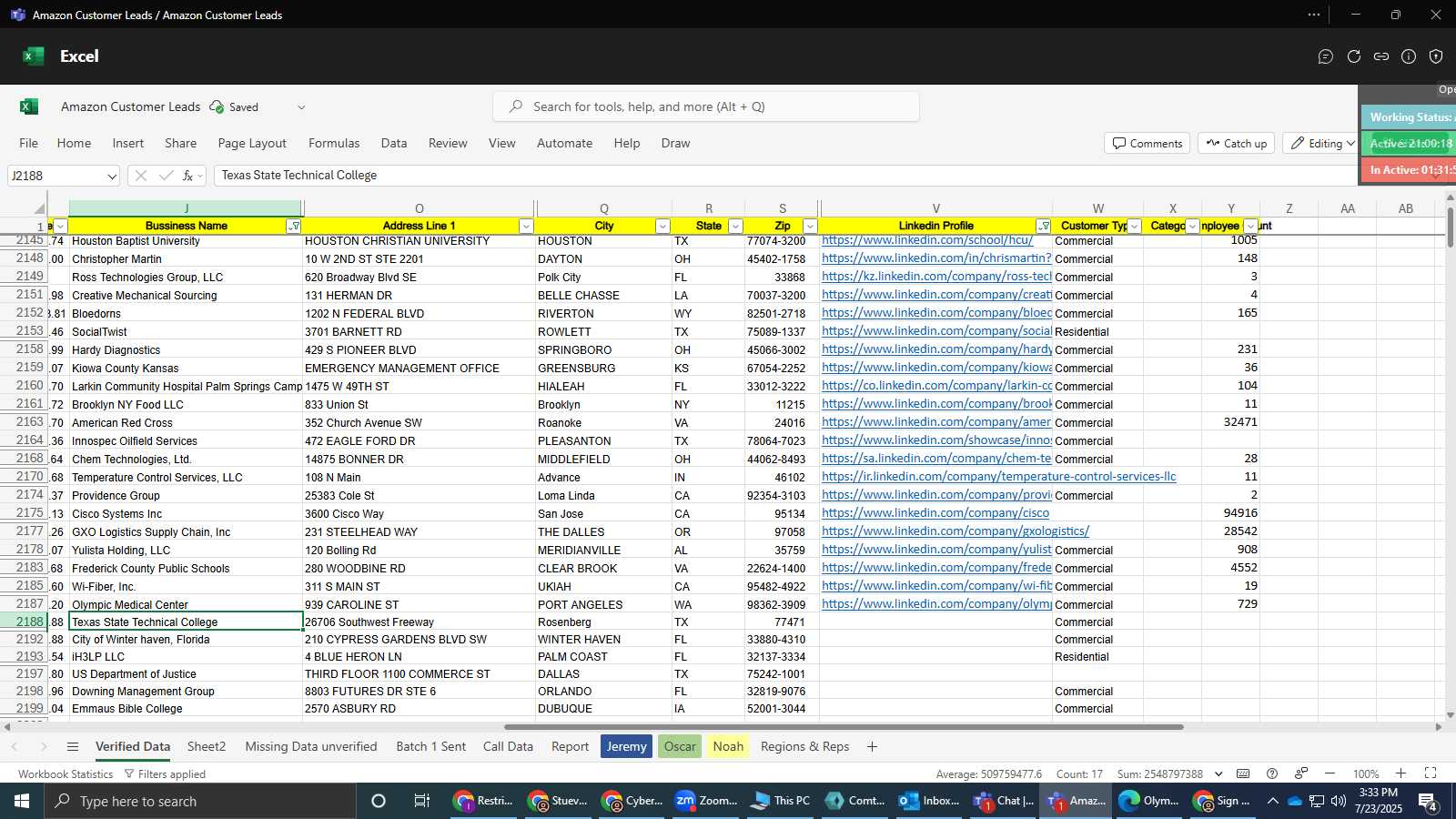Add a new sheet with plus icon
1456x819 pixels.
click(x=872, y=747)
